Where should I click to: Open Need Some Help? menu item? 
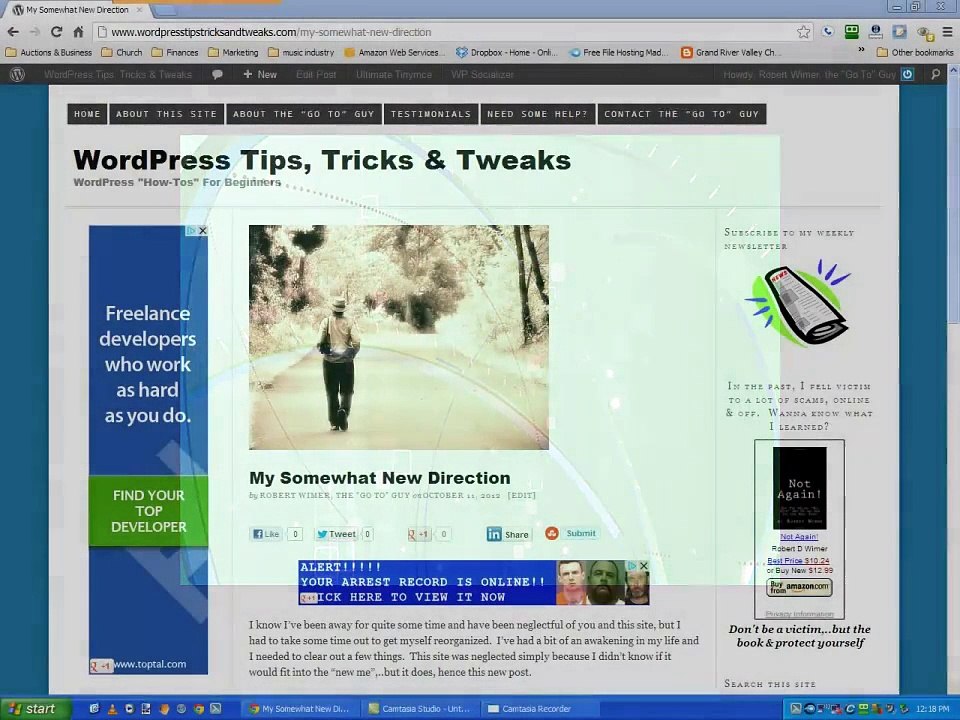pos(538,114)
